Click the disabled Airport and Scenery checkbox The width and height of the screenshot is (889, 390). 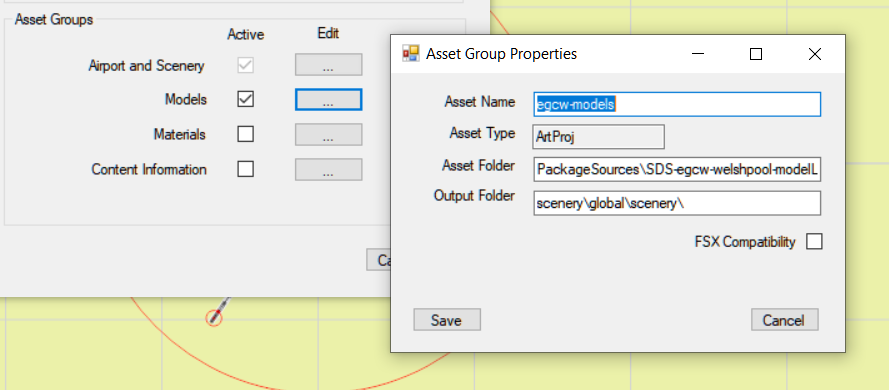click(x=245, y=65)
